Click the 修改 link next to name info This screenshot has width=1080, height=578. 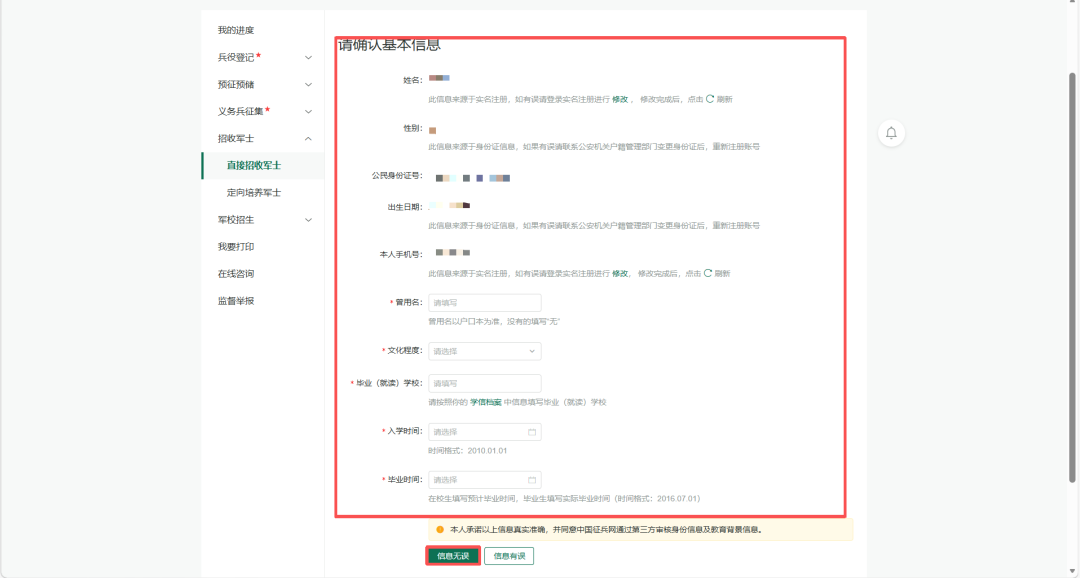click(619, 98)
